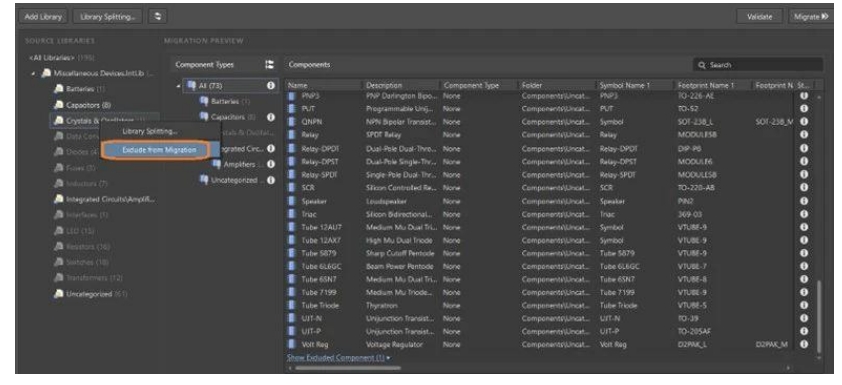Click info icon next to Amplifiers type
Viewport: 842px width, 385px height.
tap(271, 164)
